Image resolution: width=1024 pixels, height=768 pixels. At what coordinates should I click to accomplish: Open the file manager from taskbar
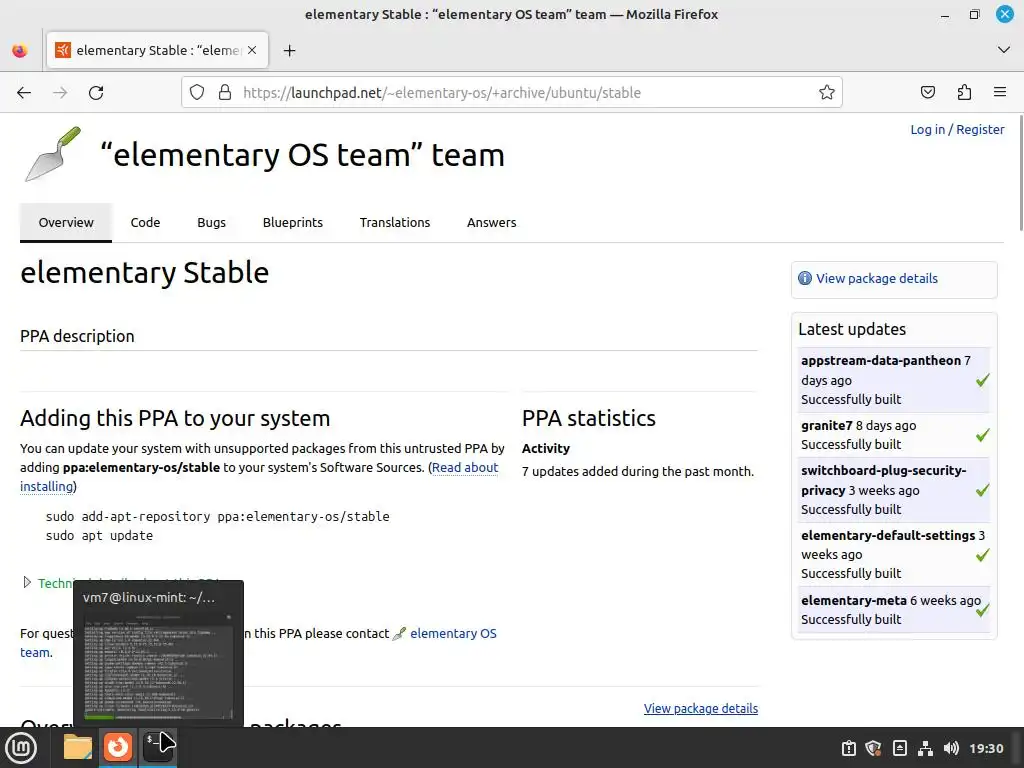(77, 747)
